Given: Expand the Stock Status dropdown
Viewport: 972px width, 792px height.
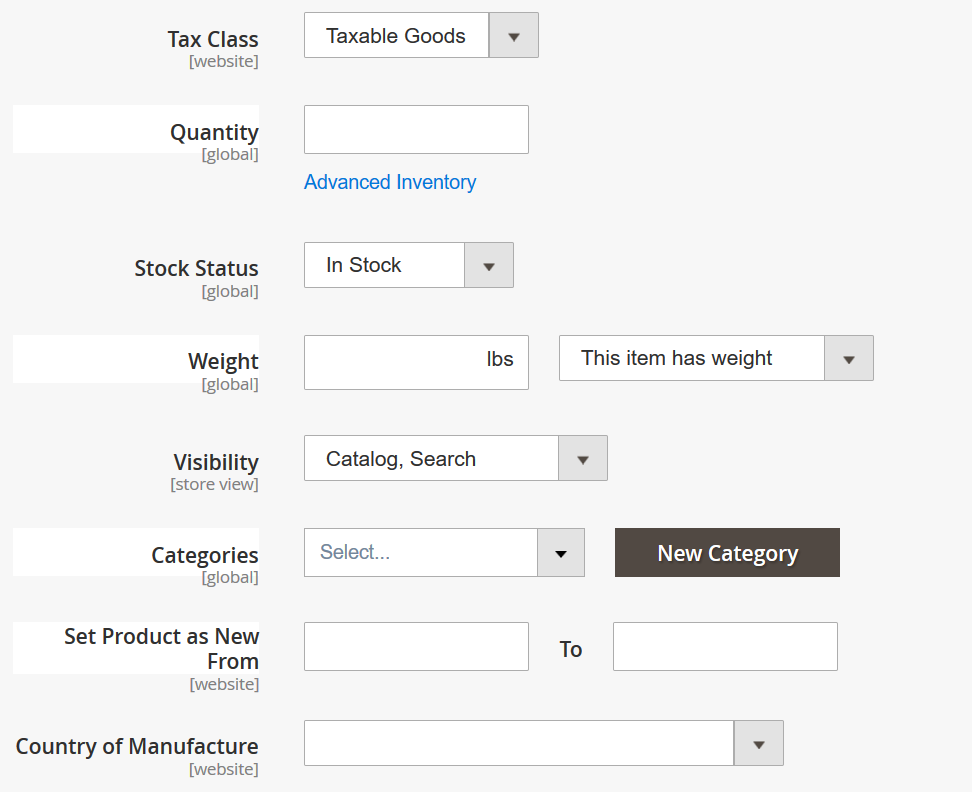Looking at the screenshot, I should [408, 265].
